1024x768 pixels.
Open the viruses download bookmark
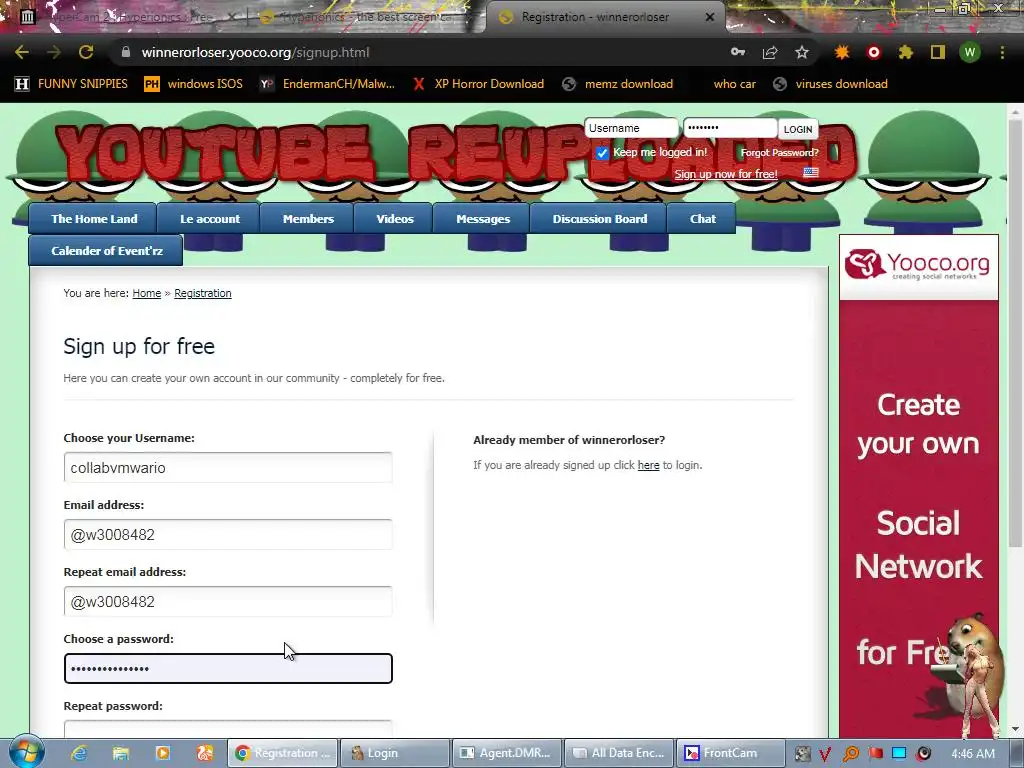tap(830, 84)
